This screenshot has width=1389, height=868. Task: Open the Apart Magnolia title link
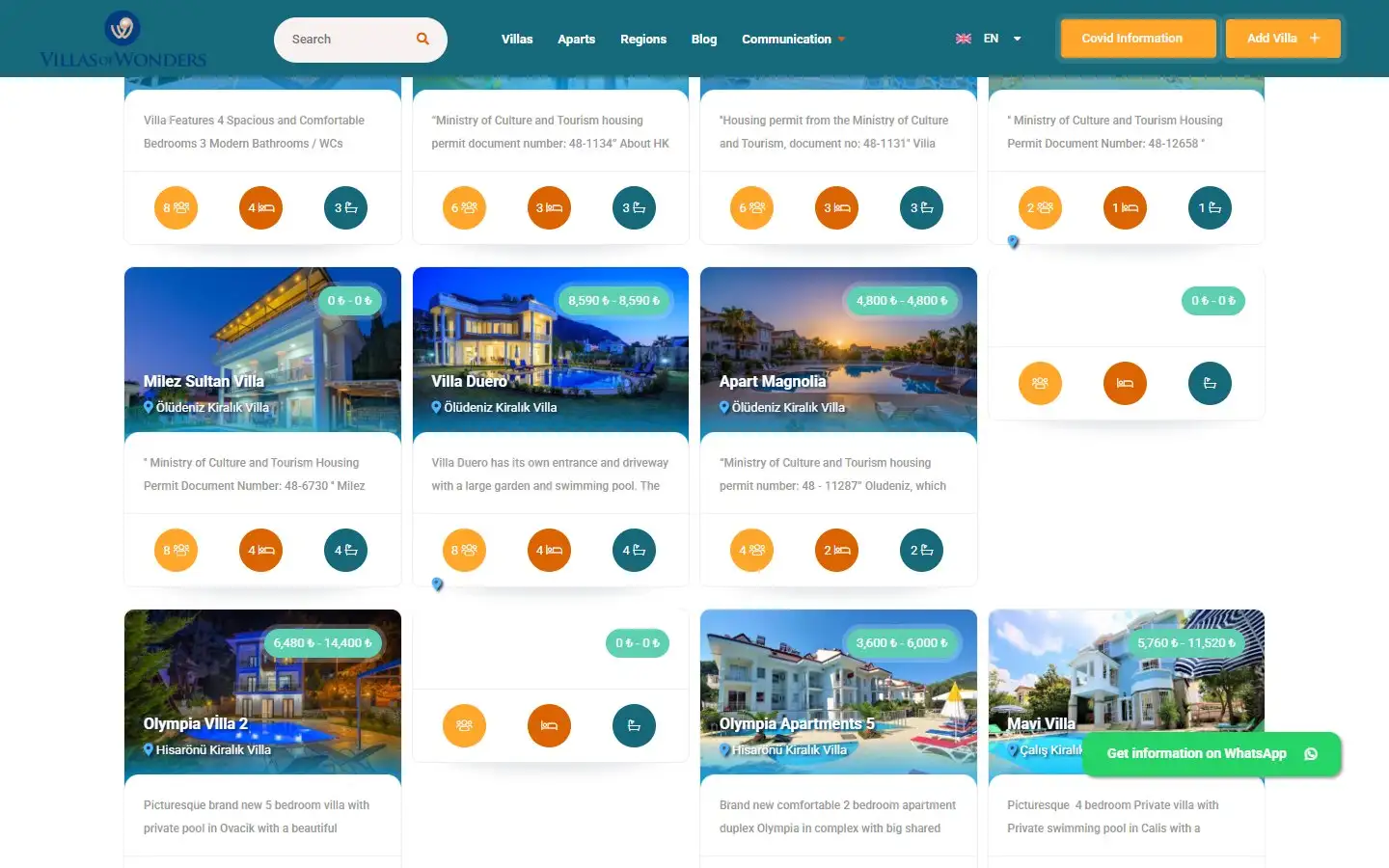click(x=773, y=382)
